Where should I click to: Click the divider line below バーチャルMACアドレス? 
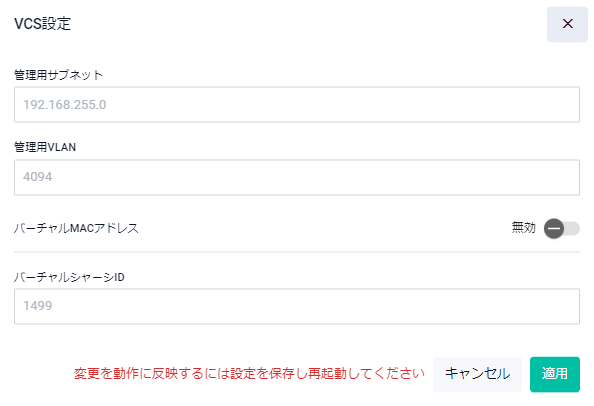(297, 252)
